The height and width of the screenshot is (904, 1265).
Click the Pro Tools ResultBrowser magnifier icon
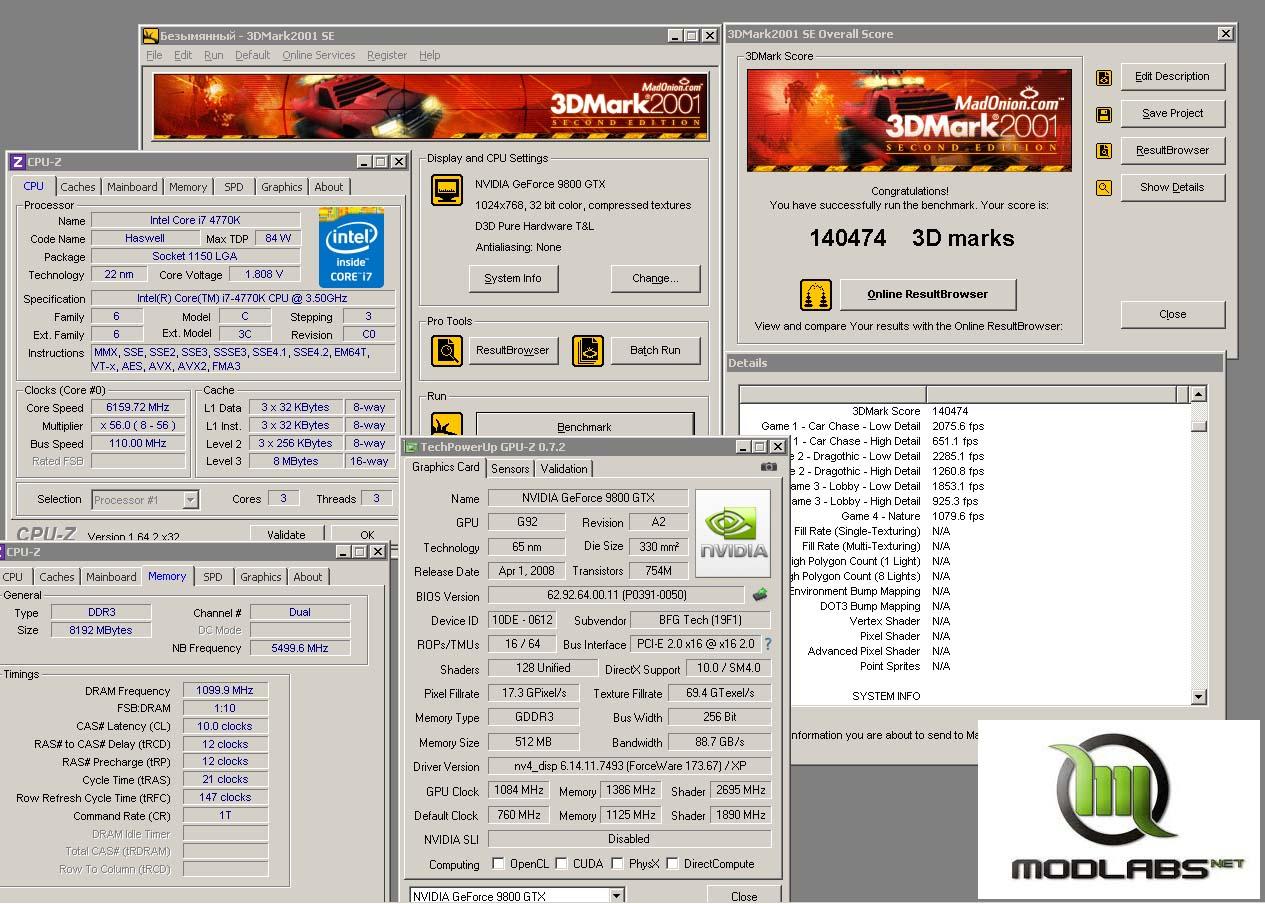(447, 351)
